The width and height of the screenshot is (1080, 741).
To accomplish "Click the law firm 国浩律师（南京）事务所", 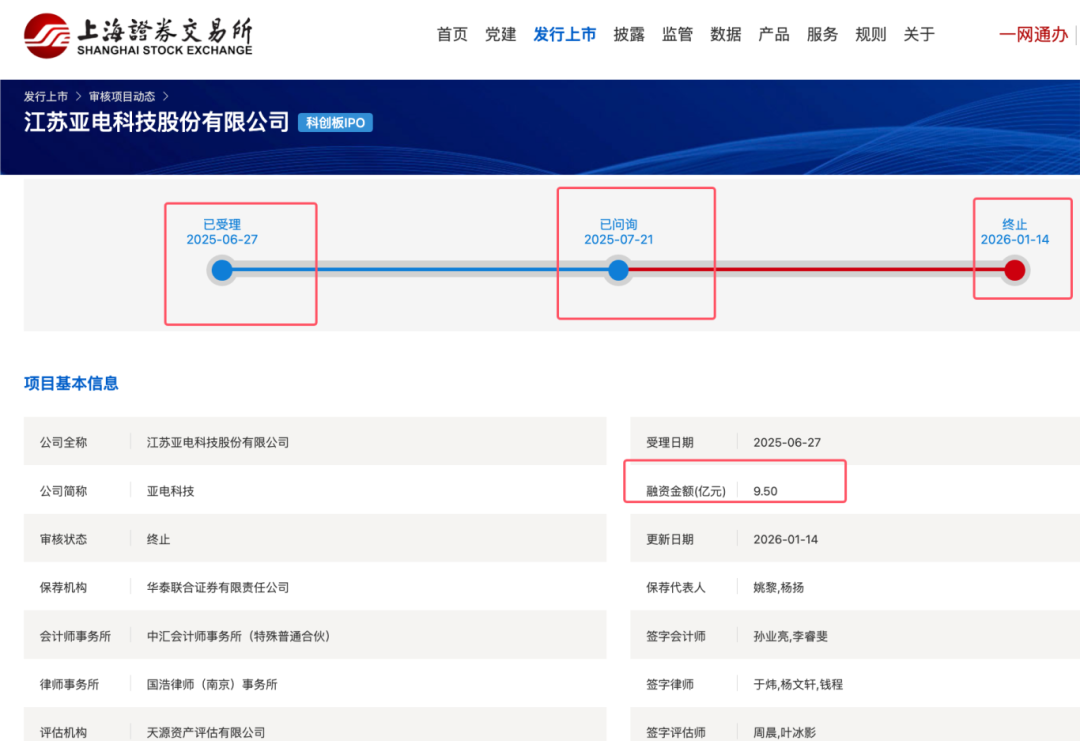I will tap(211, 685).
